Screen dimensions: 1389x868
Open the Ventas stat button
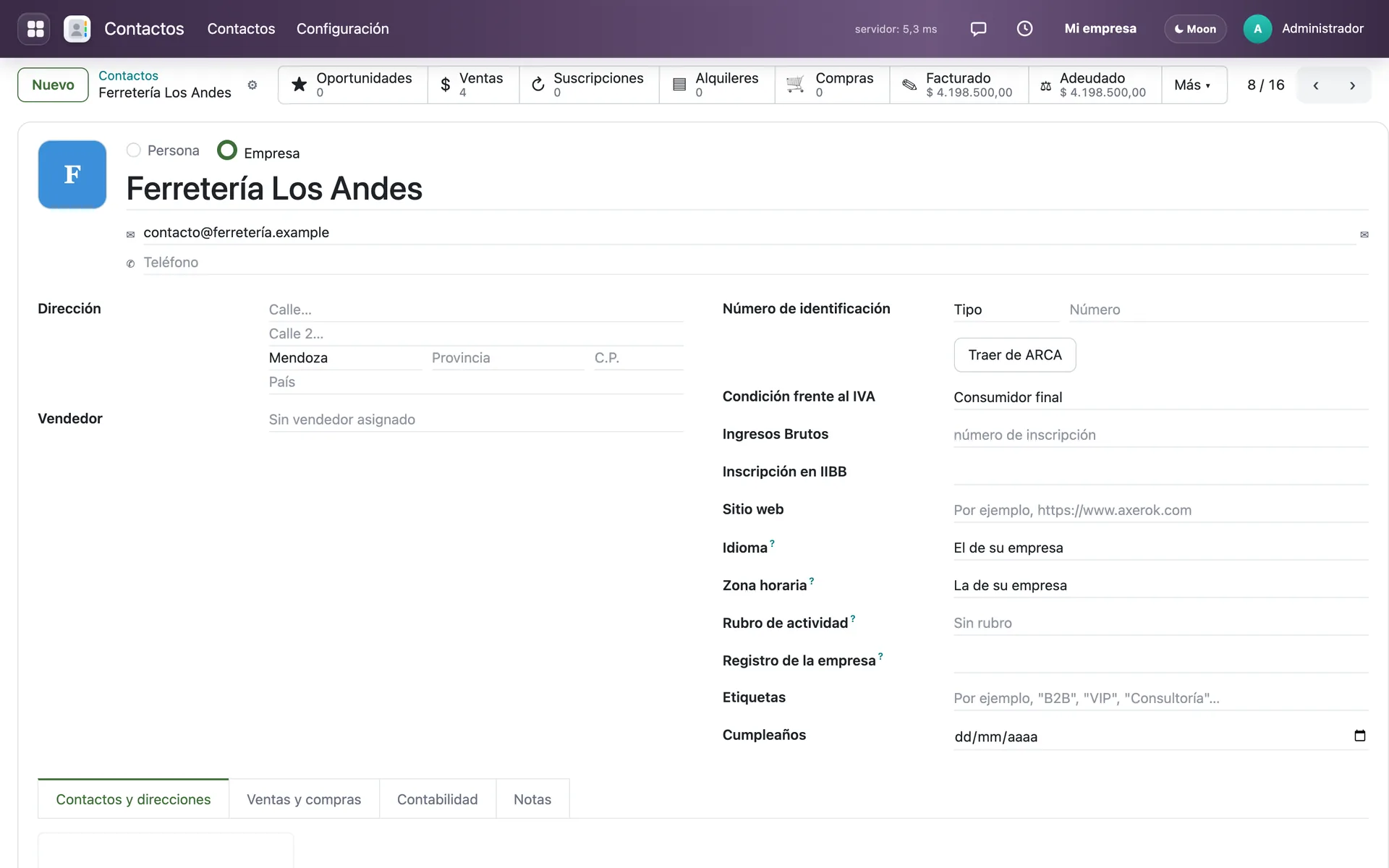click(x=473, y=85)
